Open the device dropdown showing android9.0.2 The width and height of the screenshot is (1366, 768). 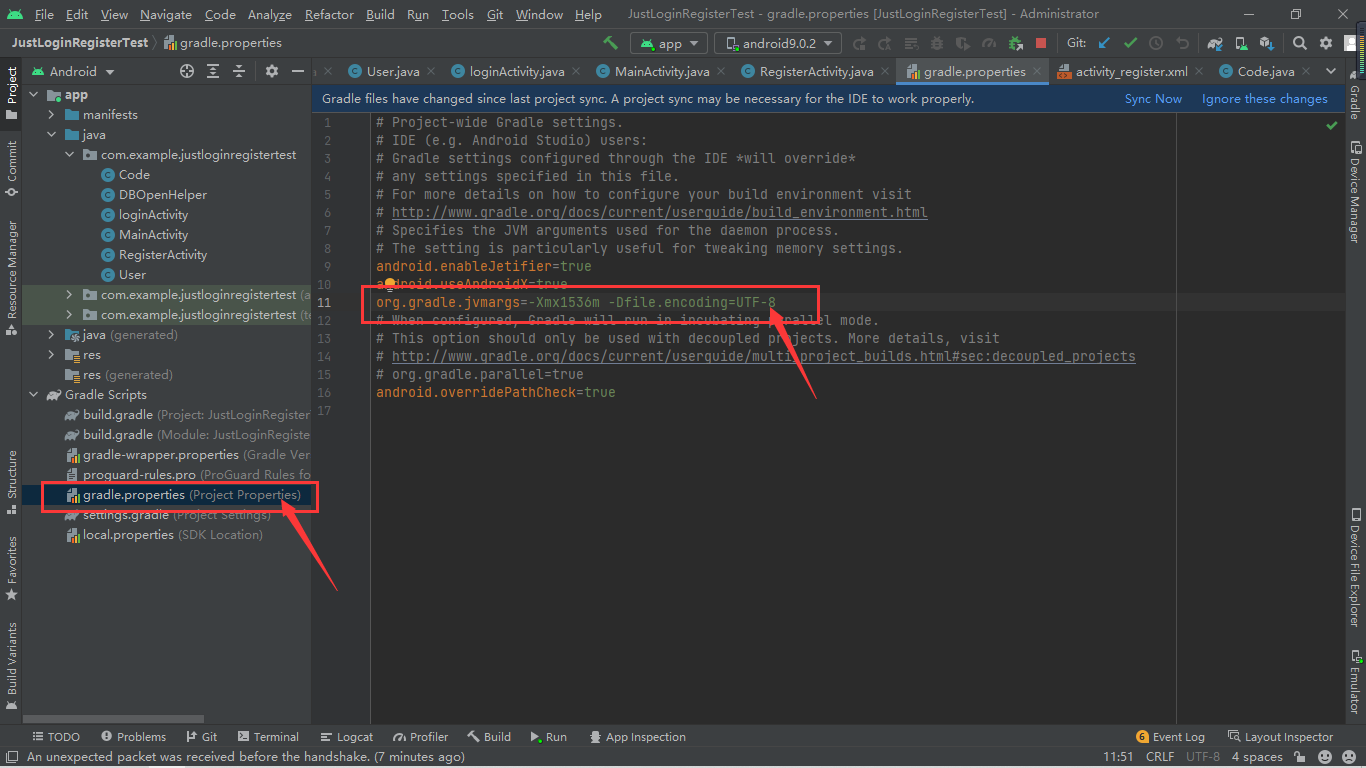click(x=778, y=43)
